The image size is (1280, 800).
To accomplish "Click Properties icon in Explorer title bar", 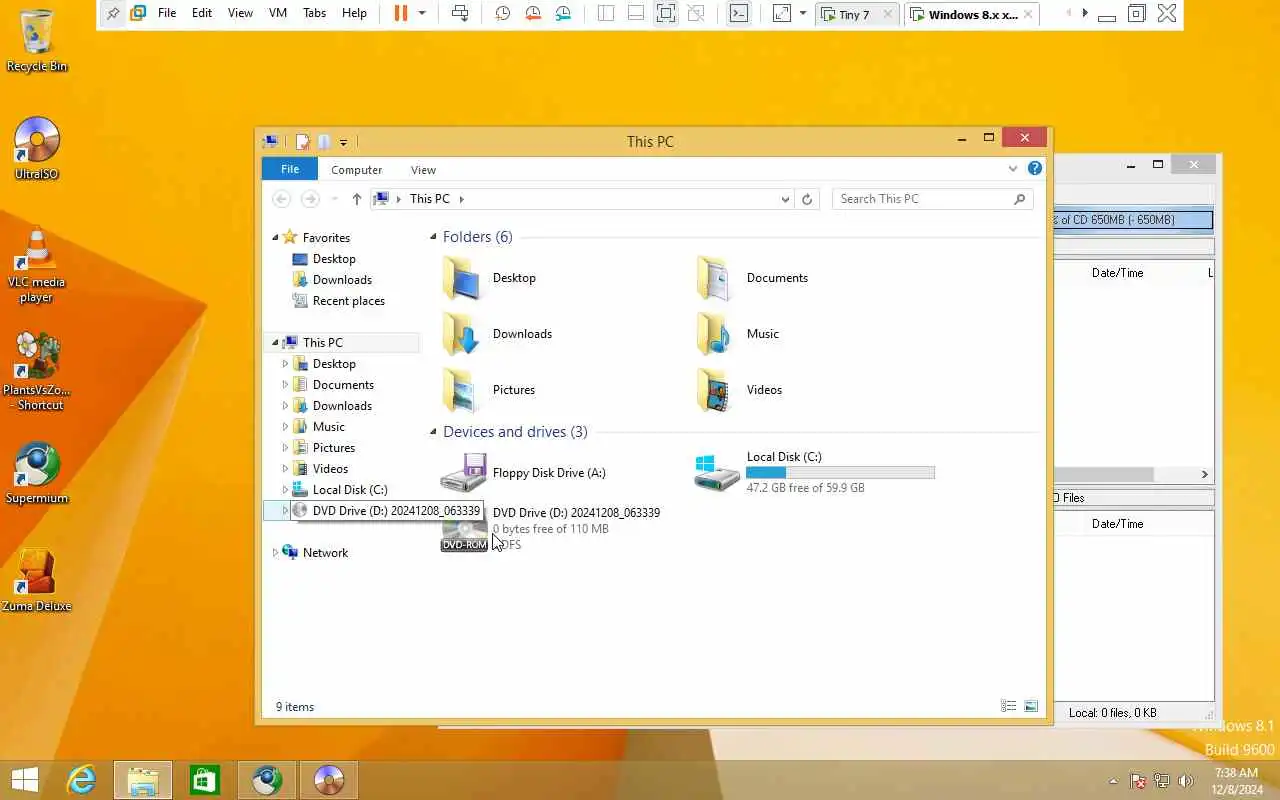I will pyautogui.click(x=303, y=142).
